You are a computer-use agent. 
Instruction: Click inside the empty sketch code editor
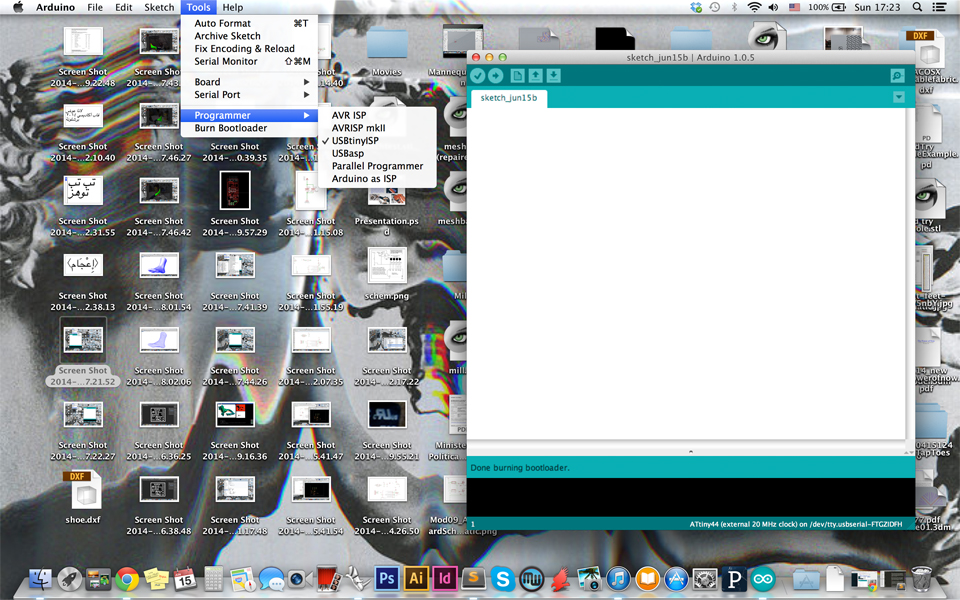click(x=686, y=273)
